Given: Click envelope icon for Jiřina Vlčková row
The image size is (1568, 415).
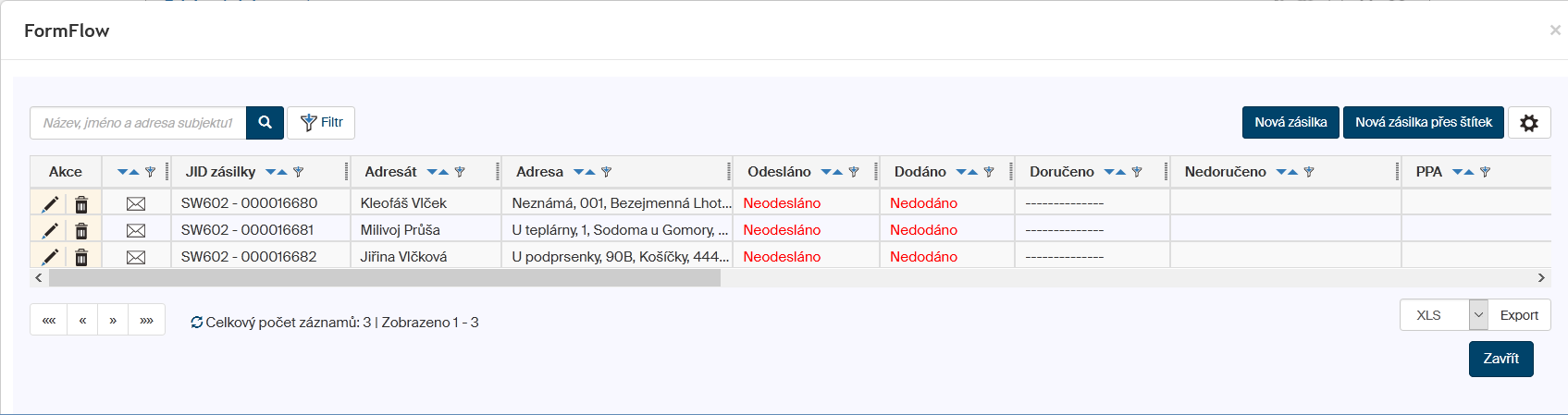Looking at the screenshot, I should pos(136,257).
